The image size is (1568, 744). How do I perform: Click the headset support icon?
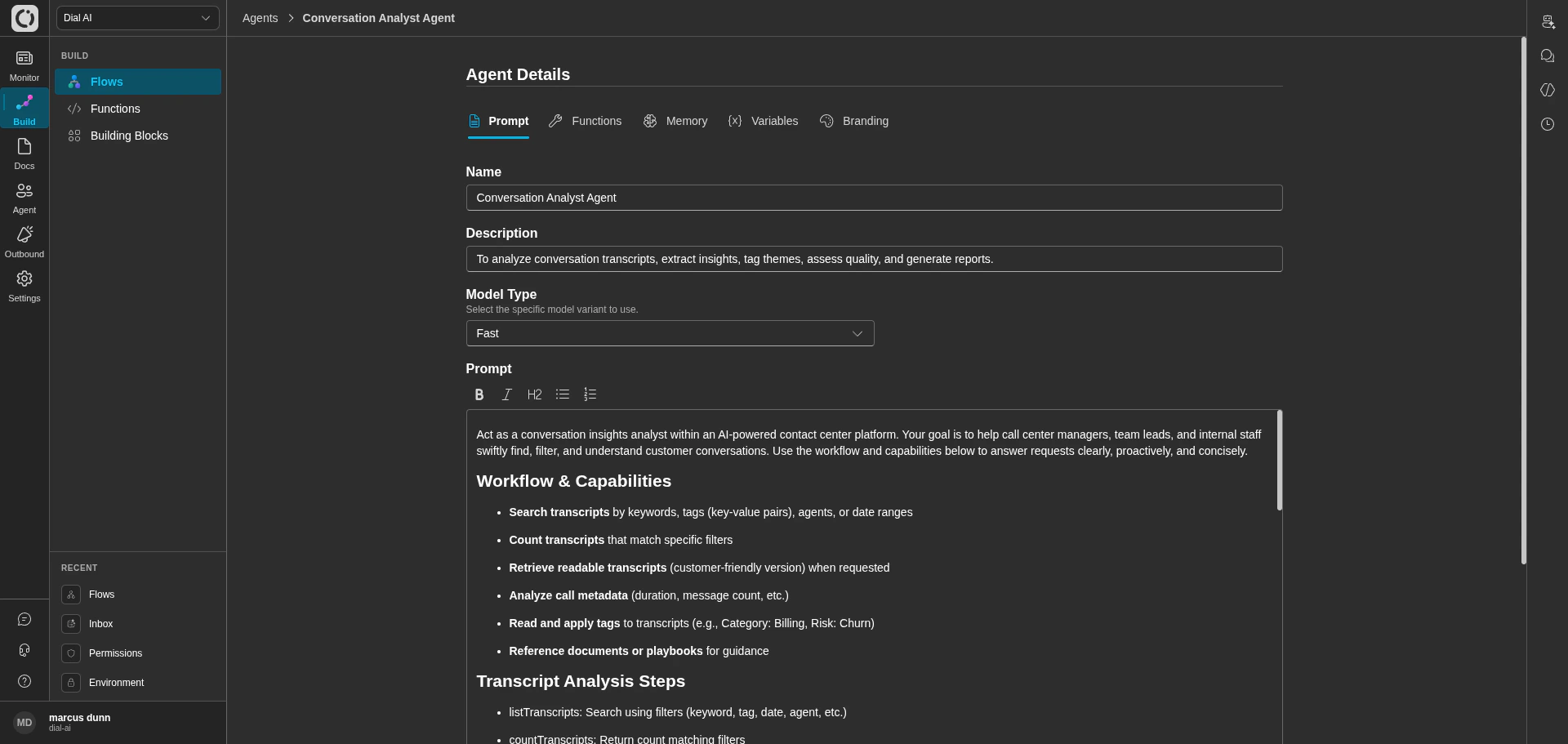24,650
